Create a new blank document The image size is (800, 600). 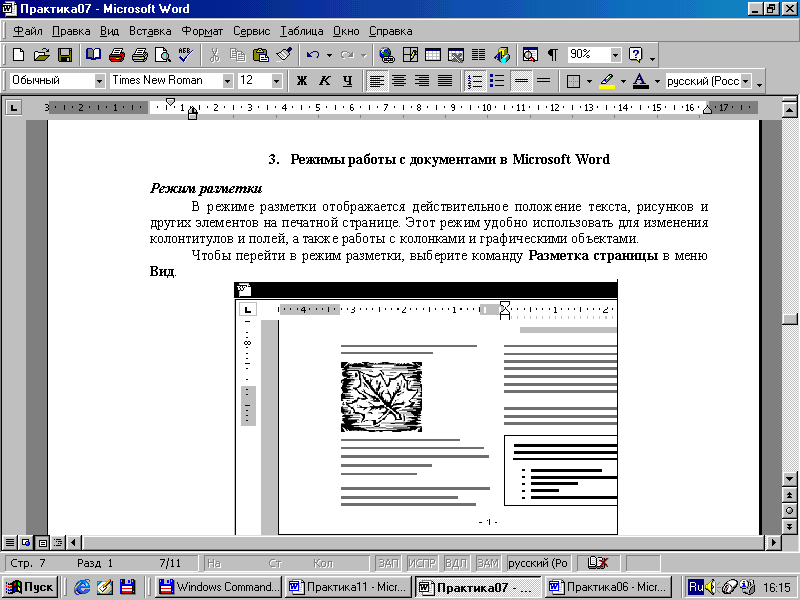click(x=18, y=55)
